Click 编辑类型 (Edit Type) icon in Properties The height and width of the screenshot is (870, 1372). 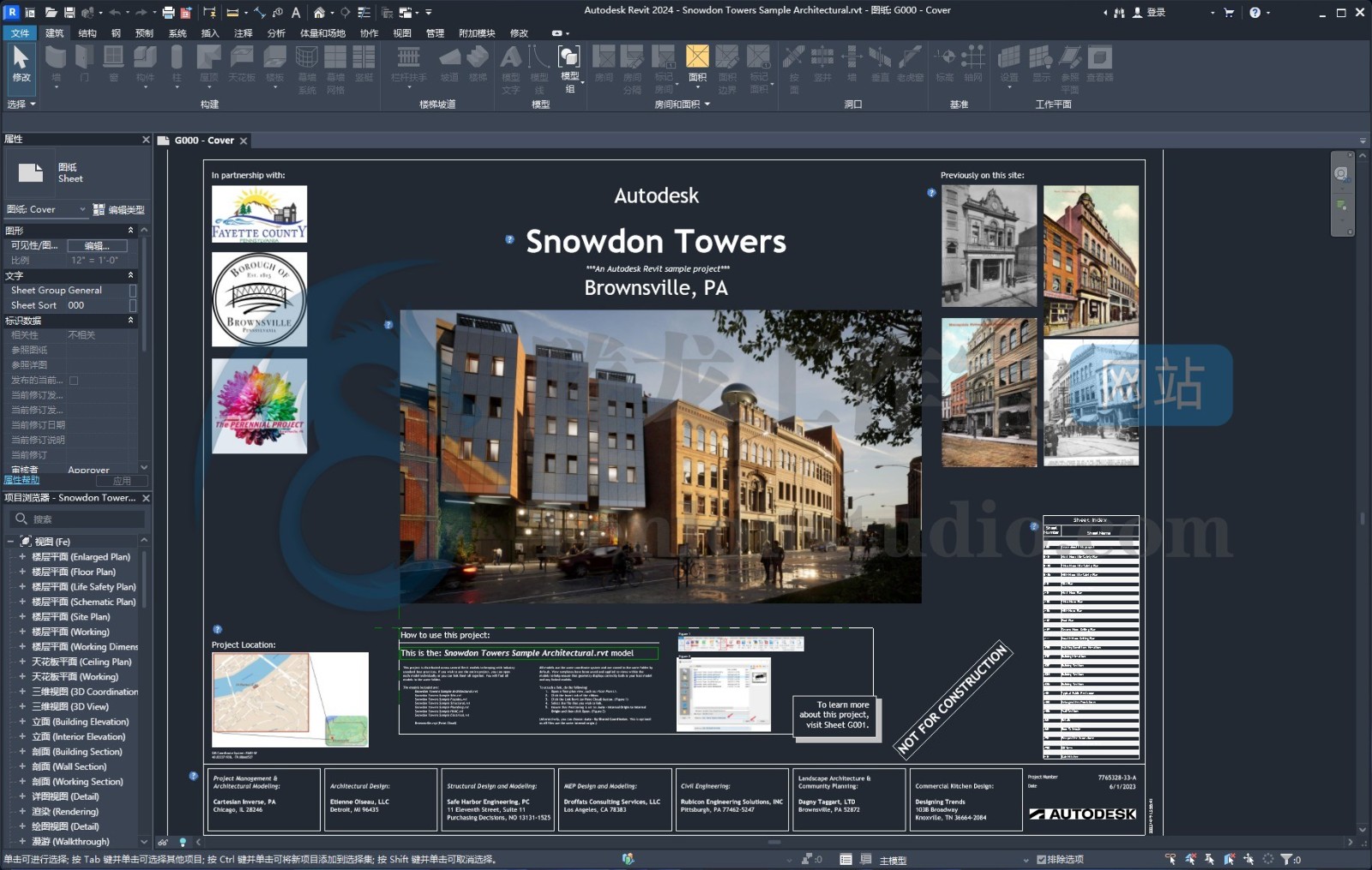[x=99, y=209]
